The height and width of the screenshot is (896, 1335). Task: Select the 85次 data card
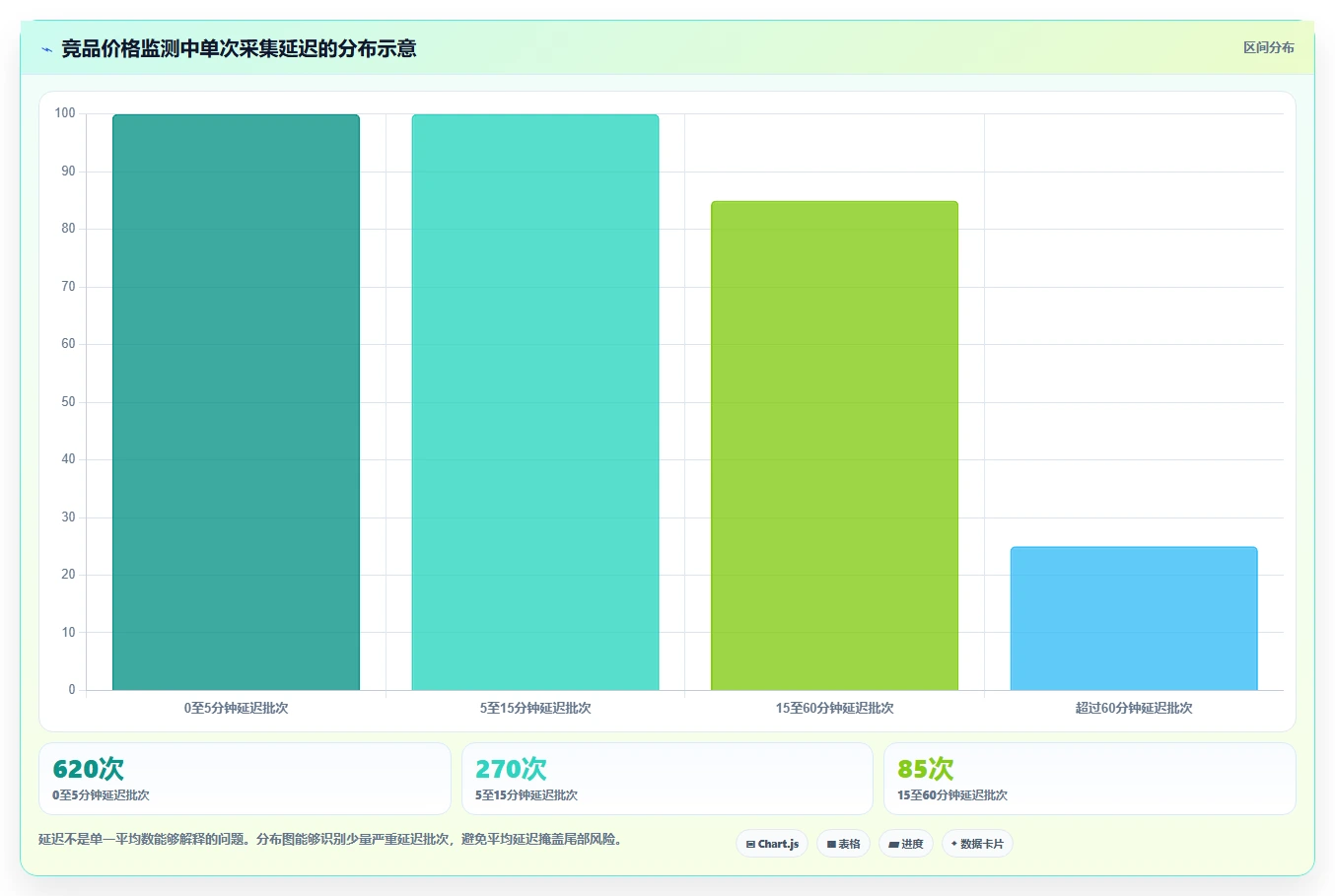(1089, 779)
